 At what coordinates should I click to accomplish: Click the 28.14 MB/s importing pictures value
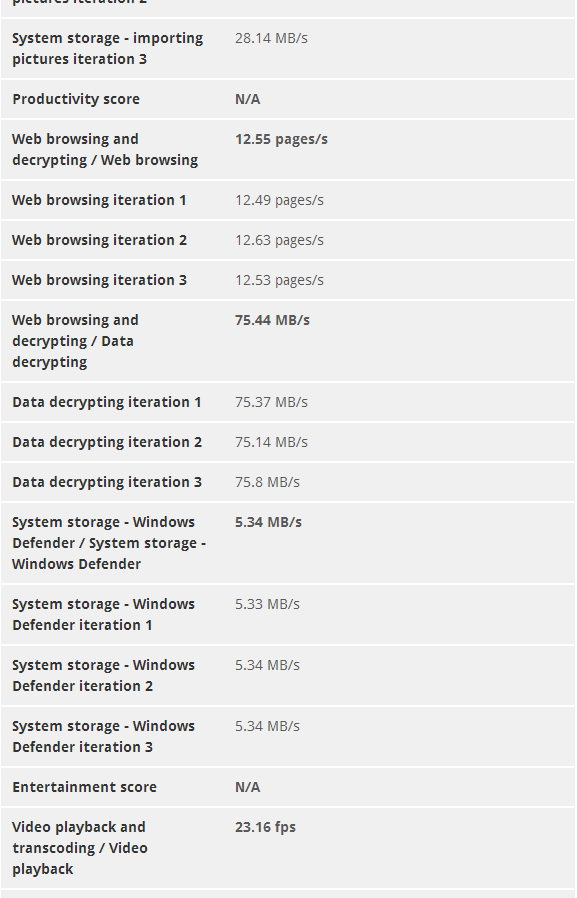coord(271,38)
